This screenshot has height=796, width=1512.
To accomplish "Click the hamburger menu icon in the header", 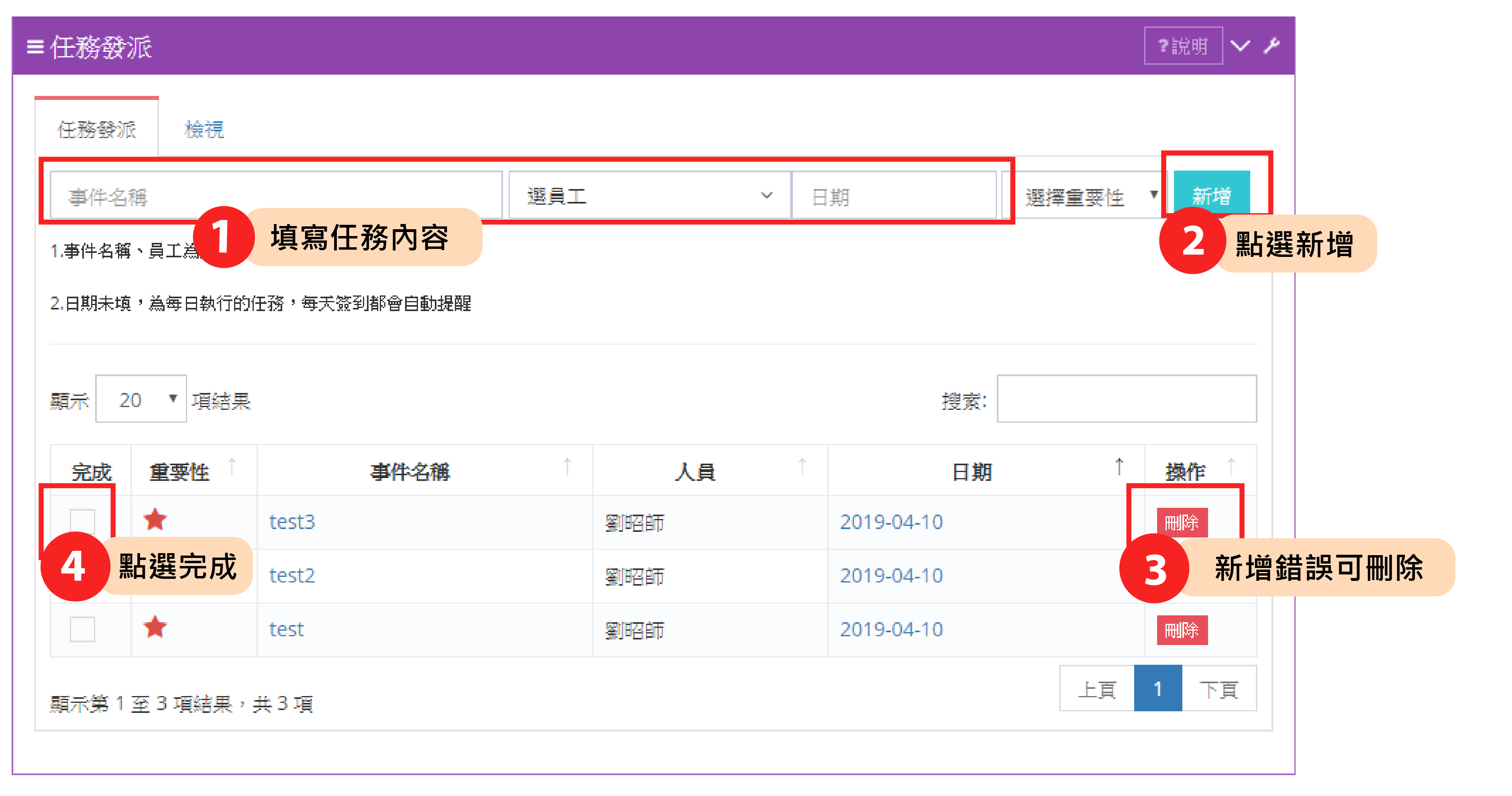I will [35, 47].
